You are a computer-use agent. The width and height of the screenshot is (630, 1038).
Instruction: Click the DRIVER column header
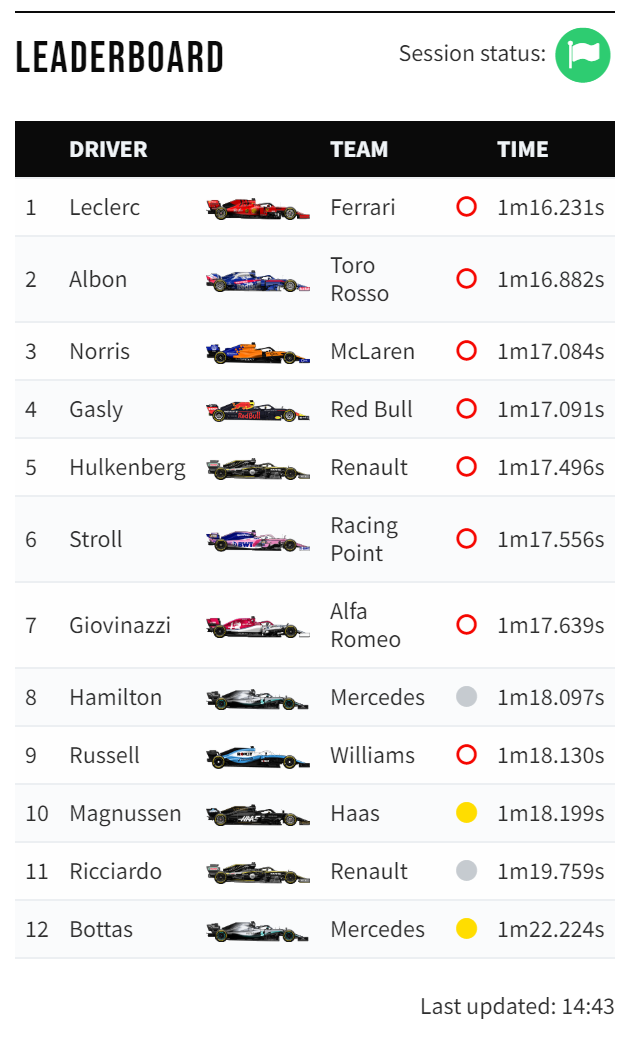[x=109, y=150]
